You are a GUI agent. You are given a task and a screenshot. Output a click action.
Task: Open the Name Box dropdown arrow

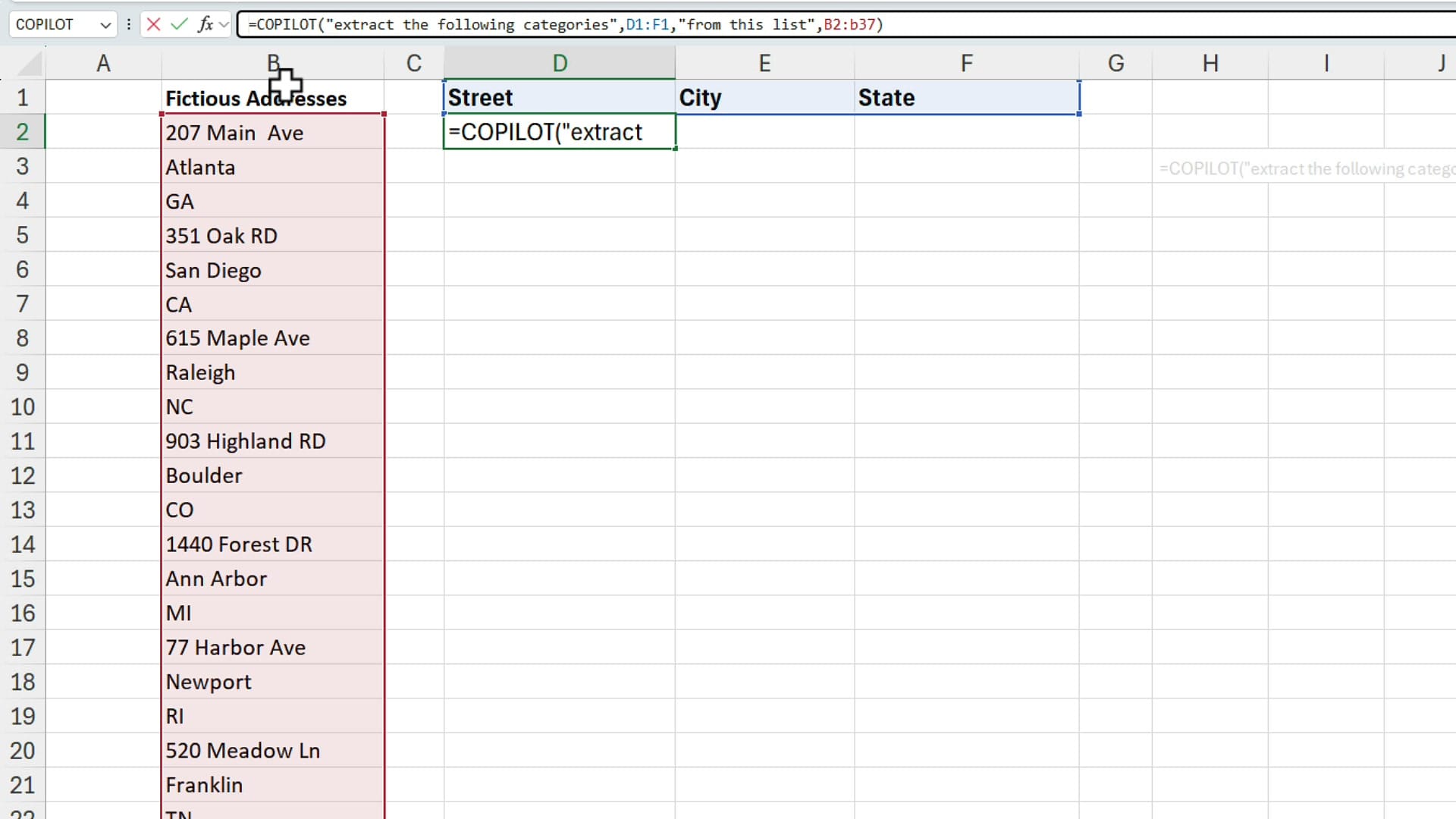click(x=105, y=24)
